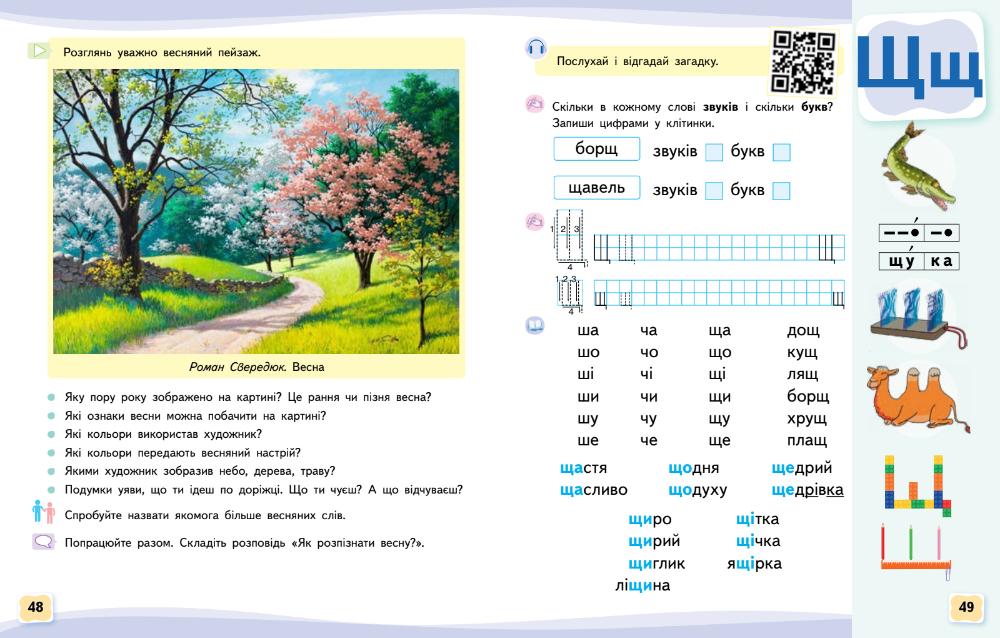Click the question 'Які кольори використав художник?'
Viewport: 1000px width, 638px height.
pyautogui.click(x=163, y=434)
